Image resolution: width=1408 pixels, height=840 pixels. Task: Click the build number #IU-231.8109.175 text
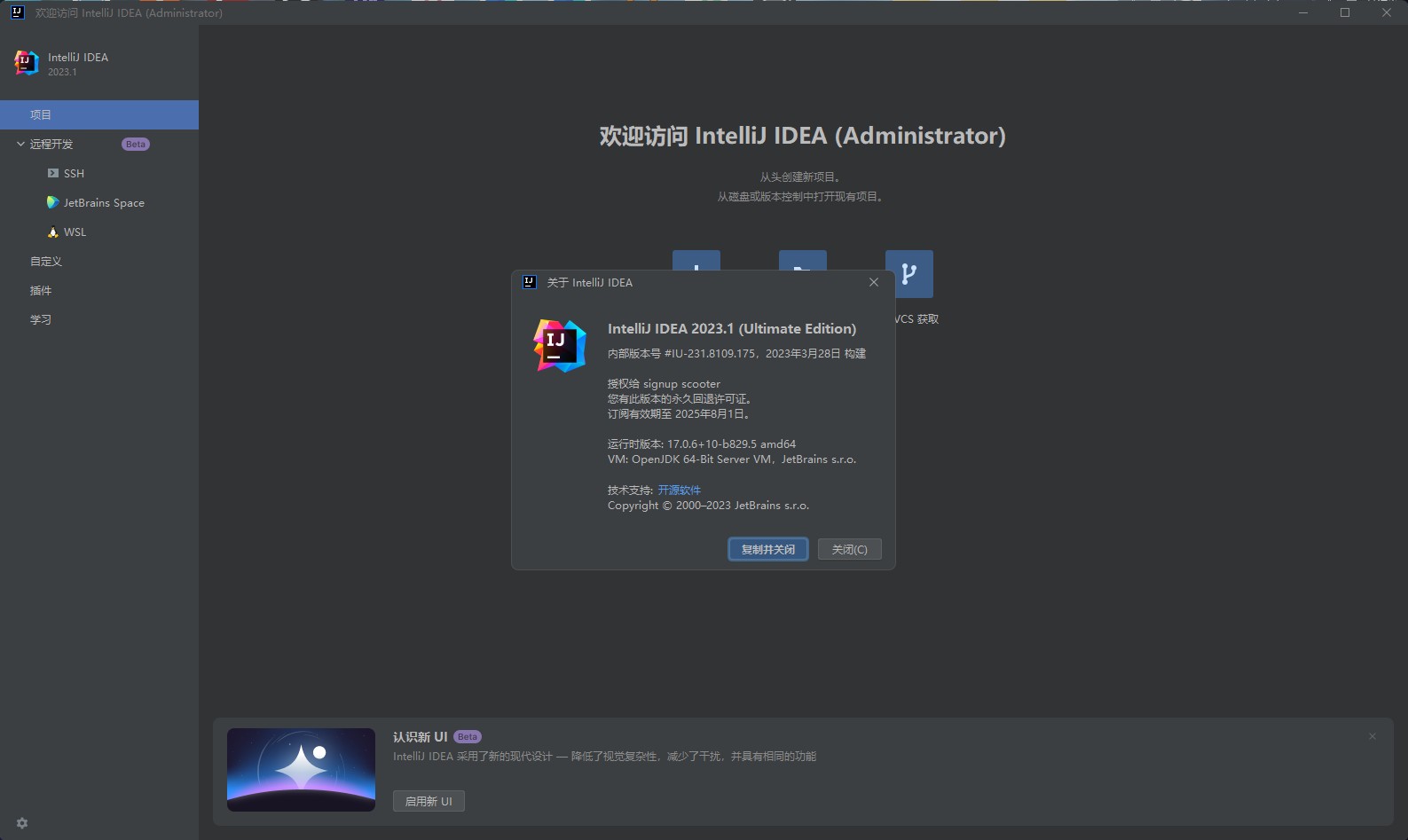710,353
